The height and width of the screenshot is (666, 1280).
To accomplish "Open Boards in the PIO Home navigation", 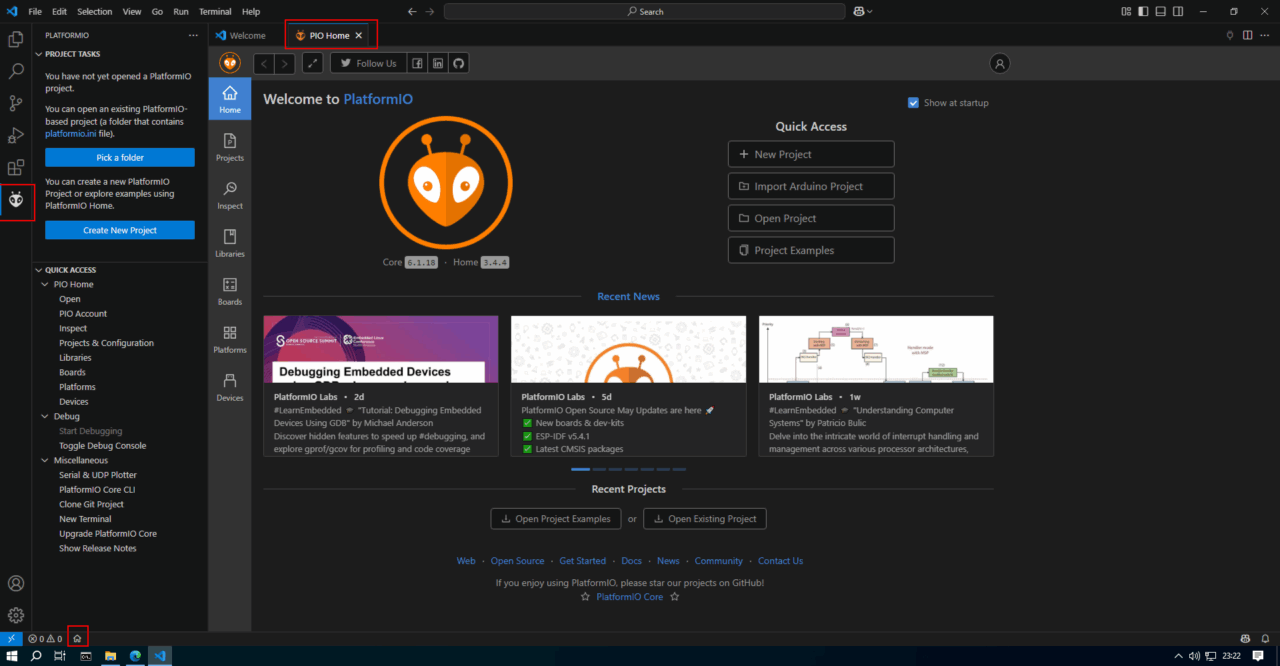I will [230, 292].
